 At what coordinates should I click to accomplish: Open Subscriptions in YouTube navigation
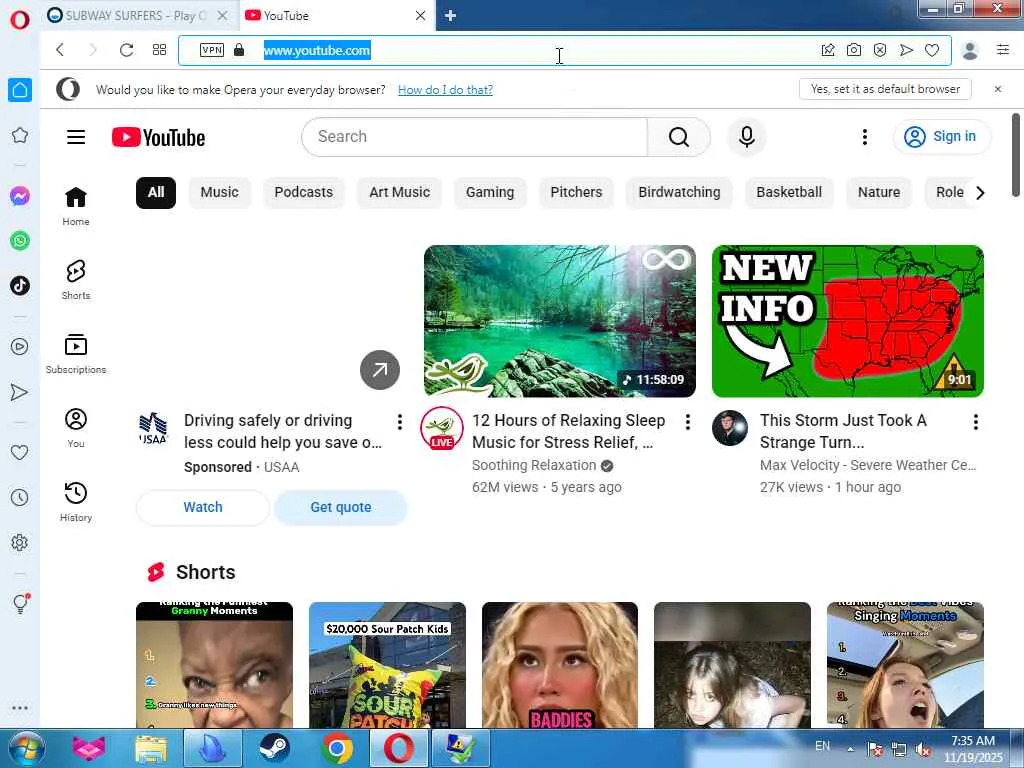(x=76, y=355)
